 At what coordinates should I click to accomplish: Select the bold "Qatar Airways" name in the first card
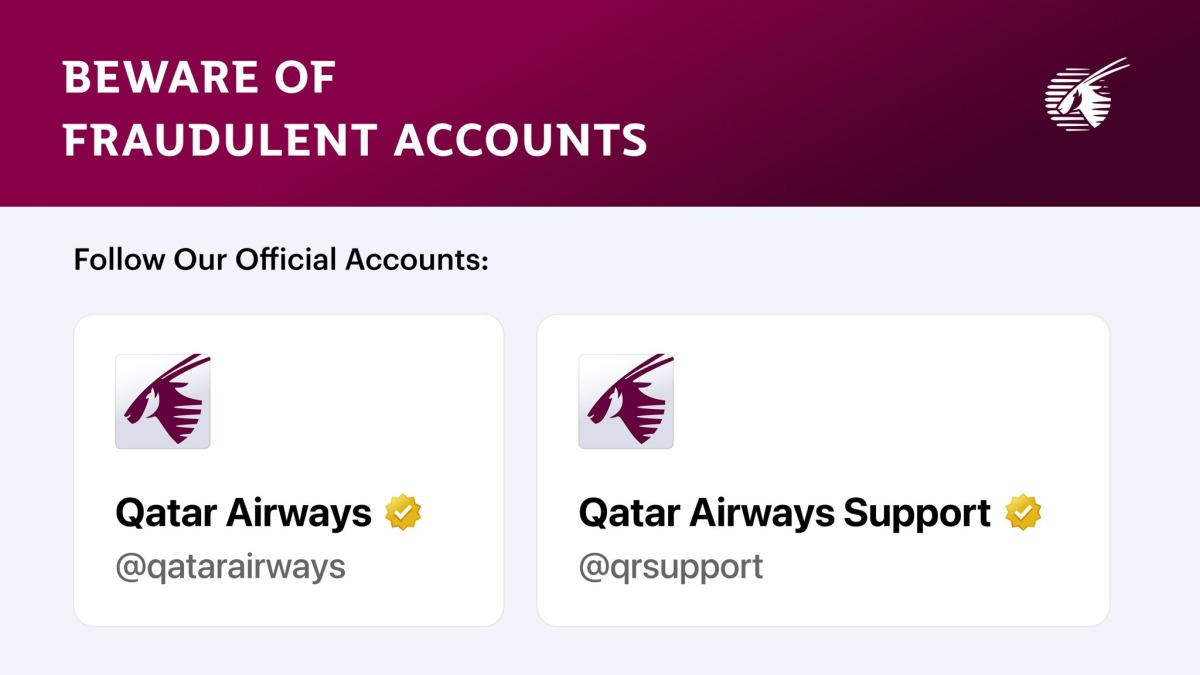pos(243,513)
